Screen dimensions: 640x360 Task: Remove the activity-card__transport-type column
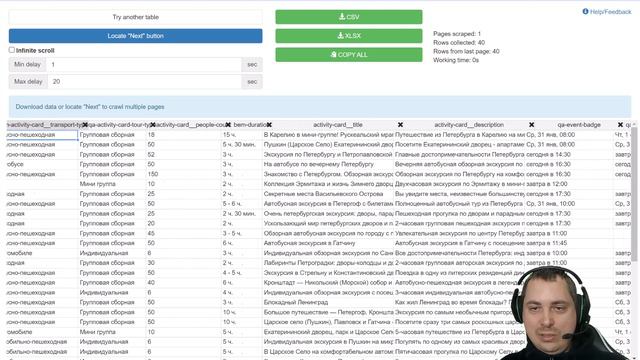pyautogui.click(x=85, y=125)
